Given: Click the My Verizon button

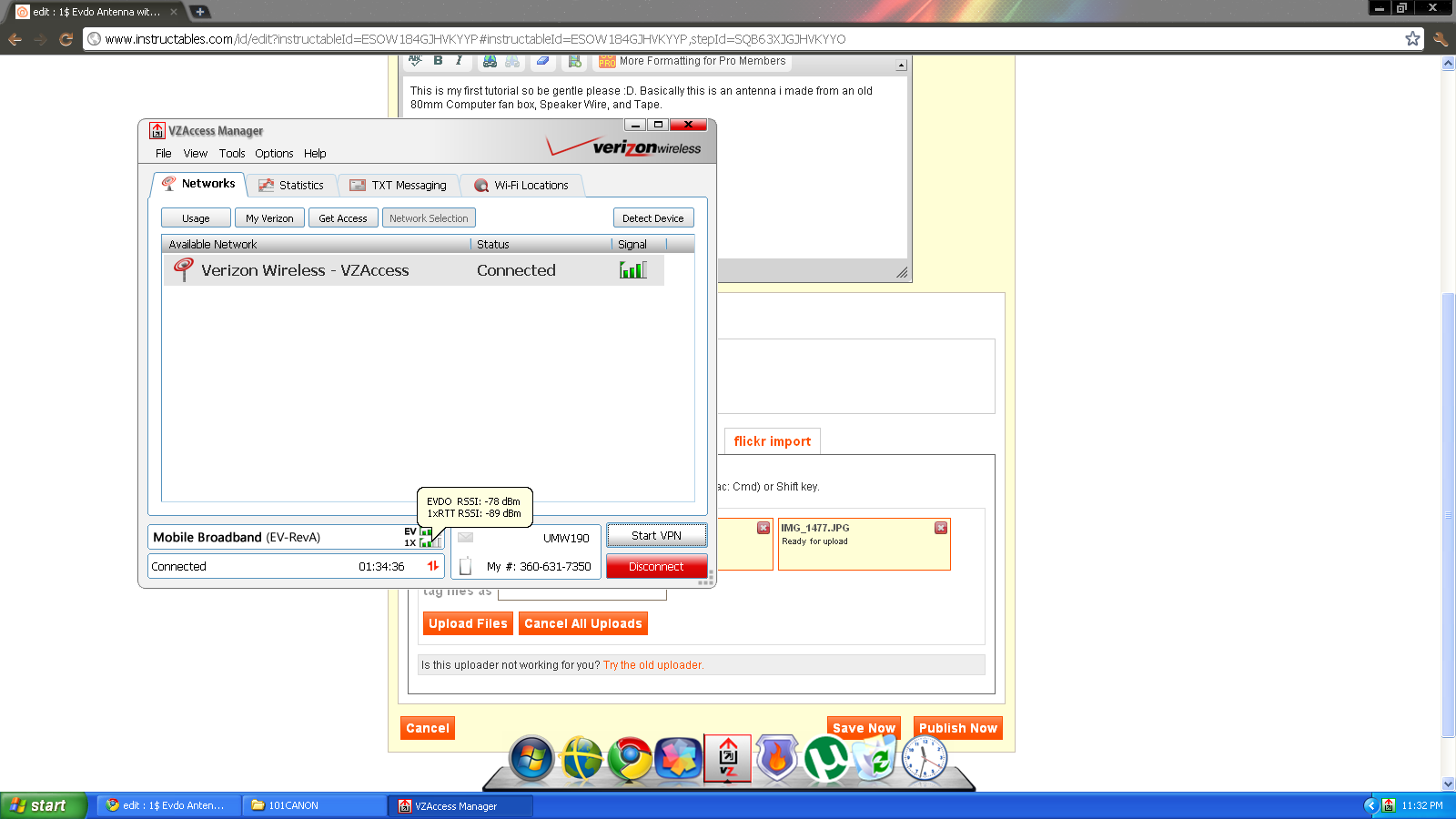Looking at the screenshot, I should pyautogui.click(x=269, y=218).
